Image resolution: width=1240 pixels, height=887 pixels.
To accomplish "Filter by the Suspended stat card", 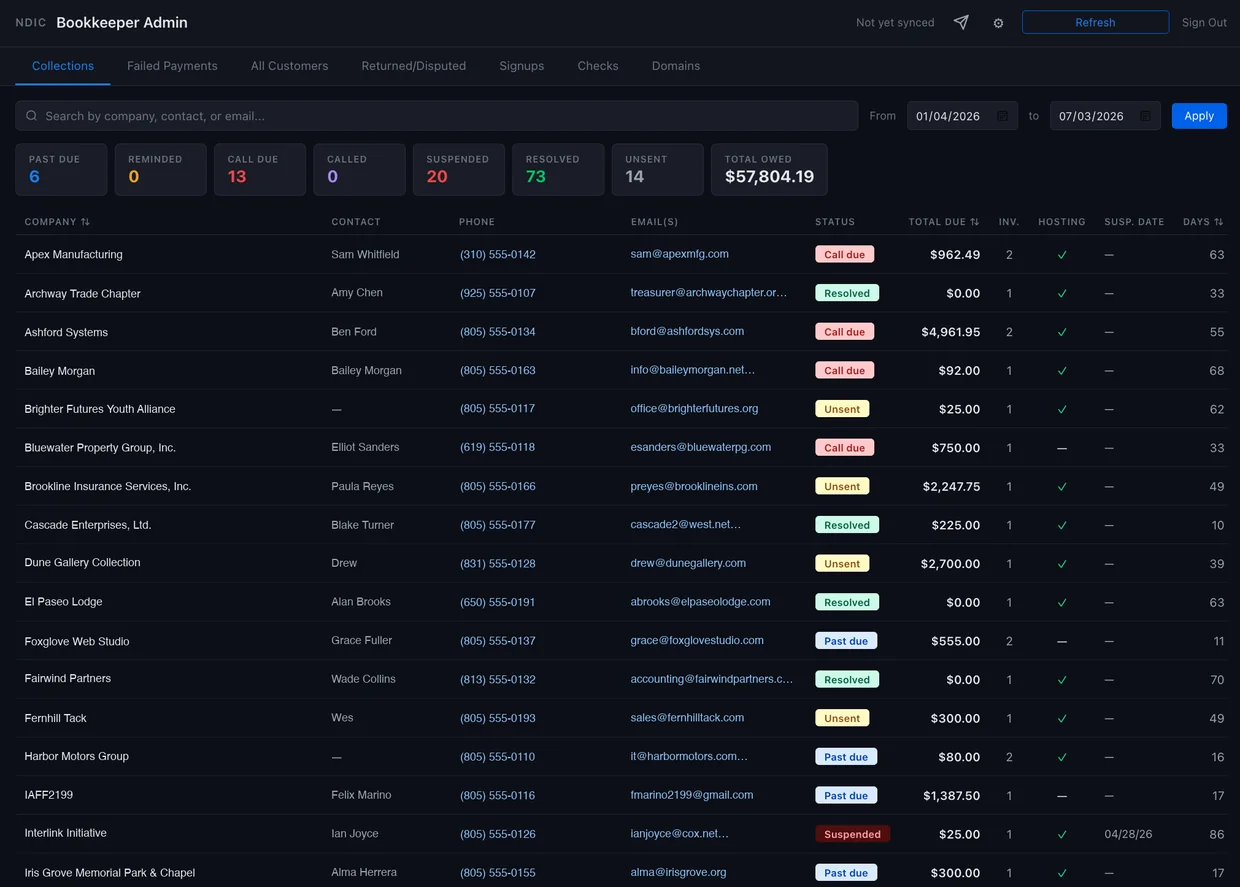I will pos(459,170).
